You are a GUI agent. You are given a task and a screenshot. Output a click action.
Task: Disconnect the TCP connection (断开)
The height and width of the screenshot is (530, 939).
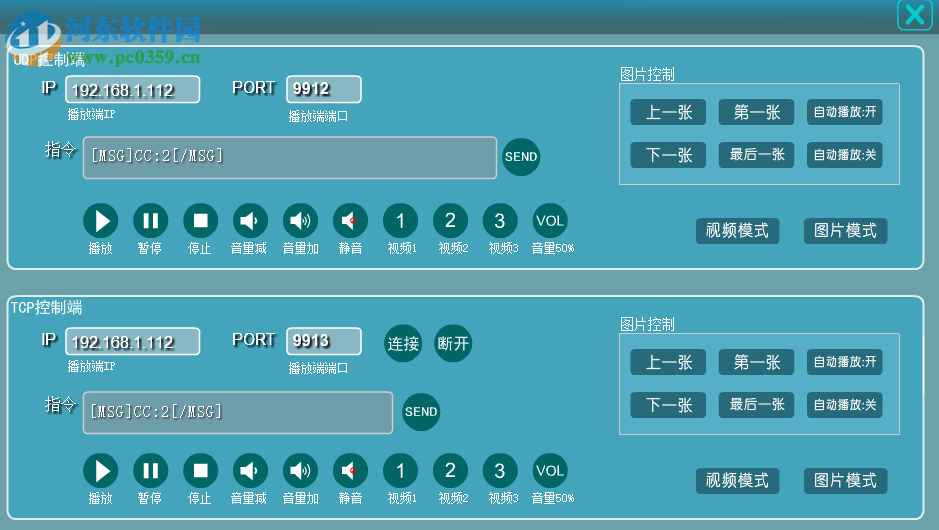pos(453,343)
